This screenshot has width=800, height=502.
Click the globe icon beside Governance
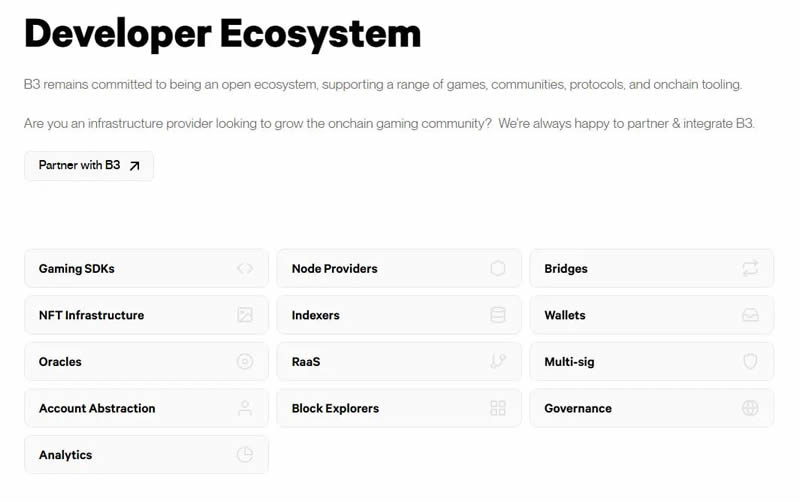[751, 408]
